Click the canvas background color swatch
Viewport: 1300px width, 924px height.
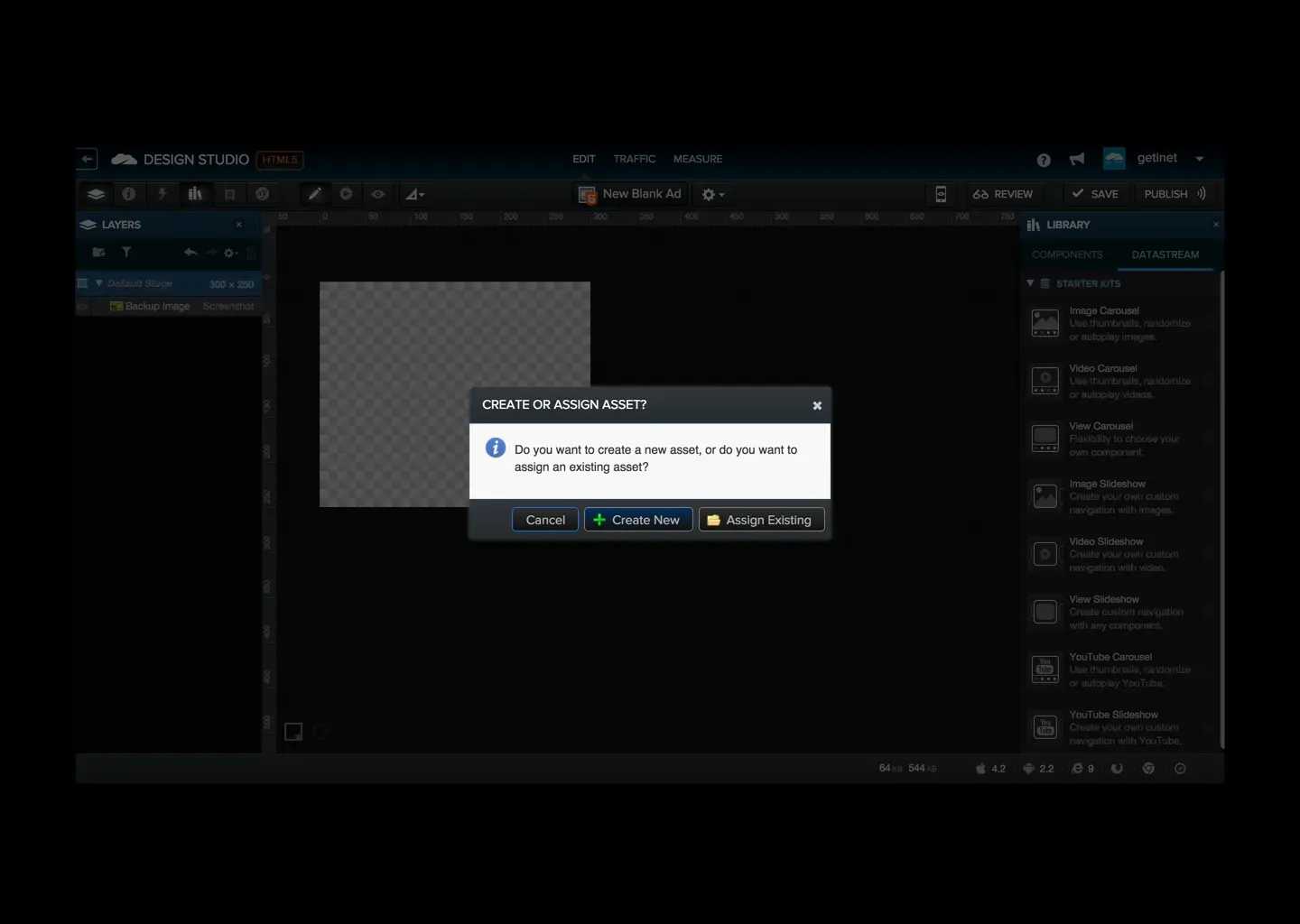[293, 732]
